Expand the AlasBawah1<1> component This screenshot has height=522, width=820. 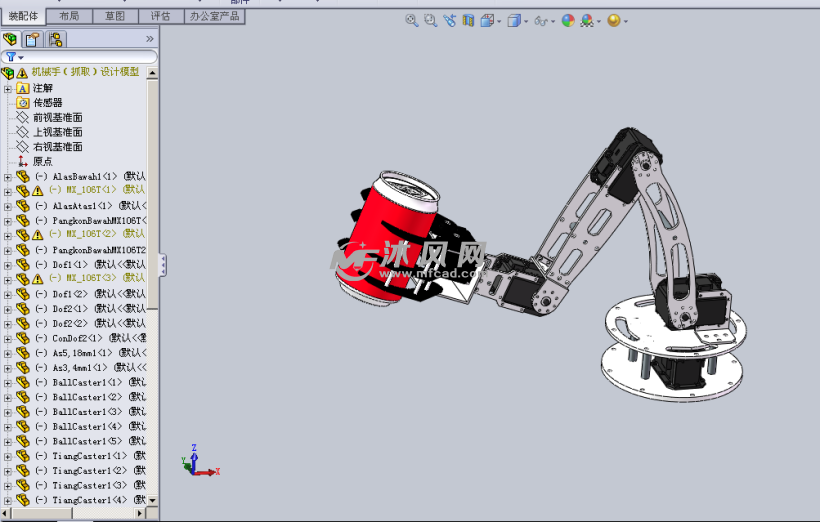(x=7, y=177)
